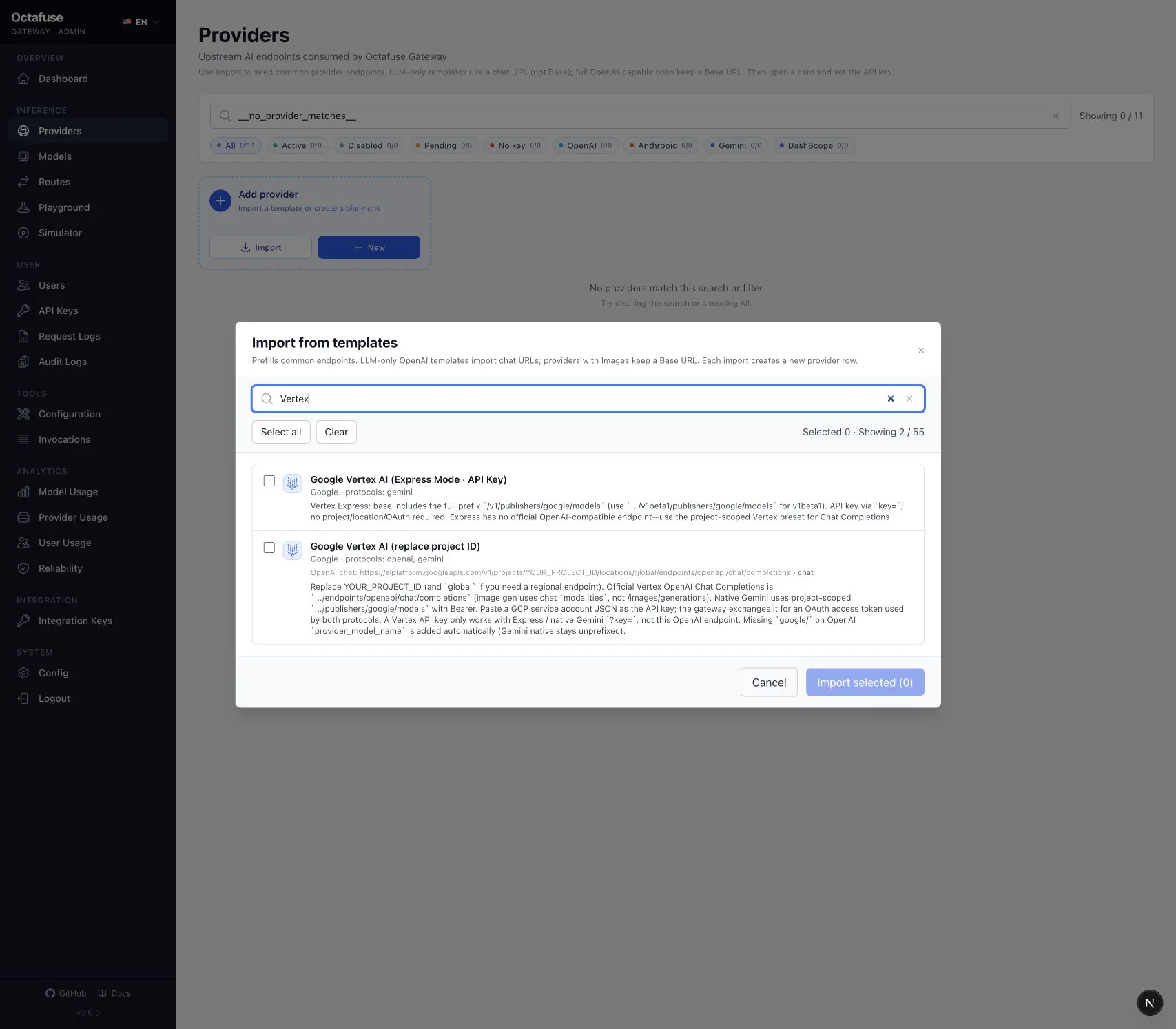This screenshot has height=1029, width=1176.
Task: Click the Invocations list icon
Action: coord(23,439)
